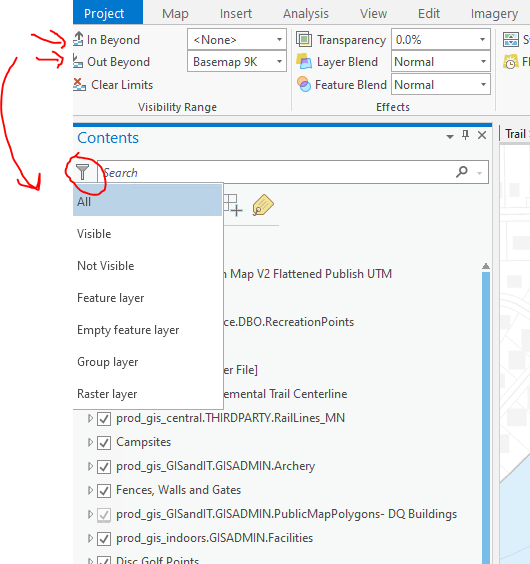Toggle the Archery layer checkbox
Image resolution: width=530 pixels, height=564 pixels.
(104, 467)
